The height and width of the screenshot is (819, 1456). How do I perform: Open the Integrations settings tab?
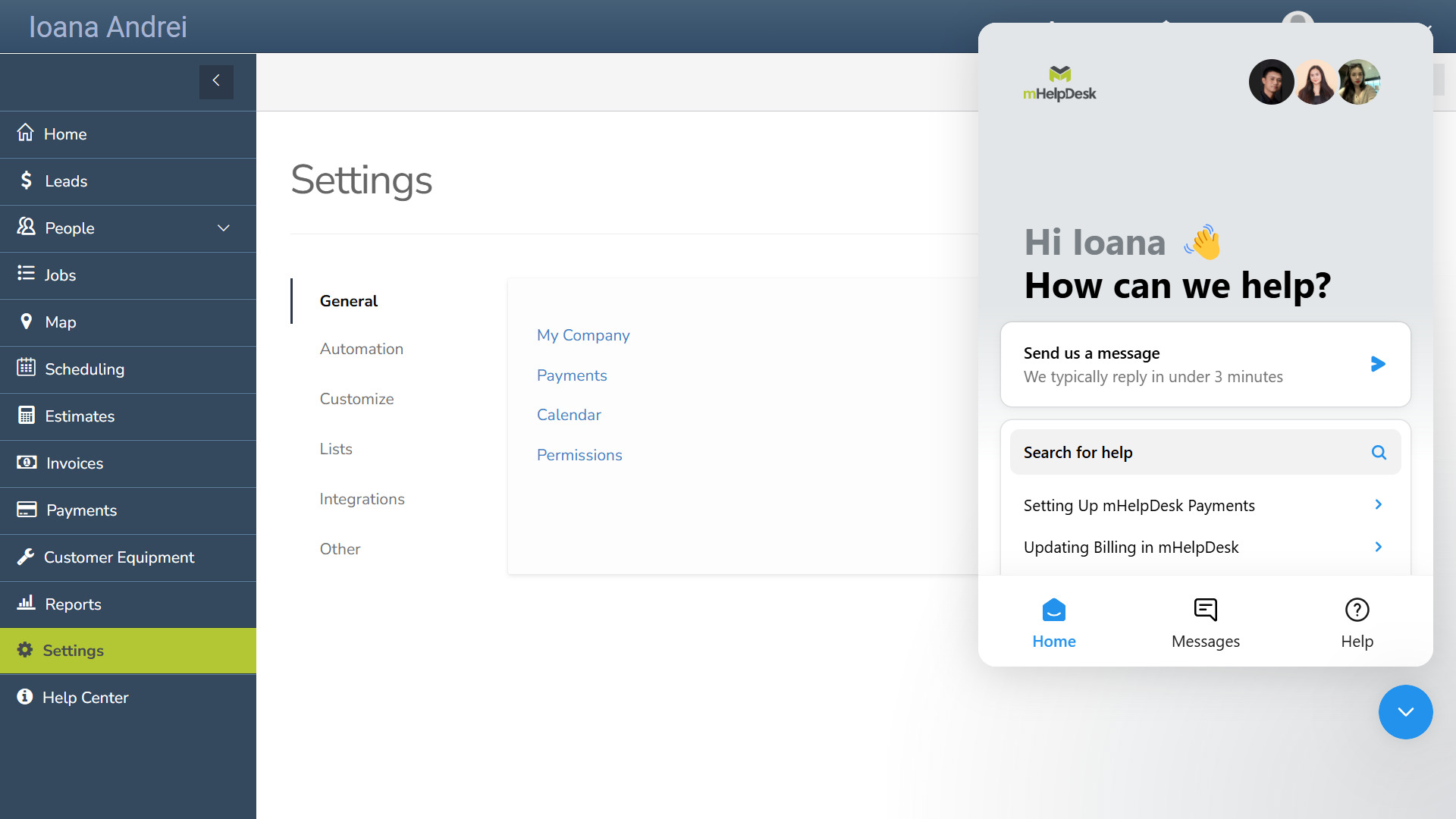[362, 498]
